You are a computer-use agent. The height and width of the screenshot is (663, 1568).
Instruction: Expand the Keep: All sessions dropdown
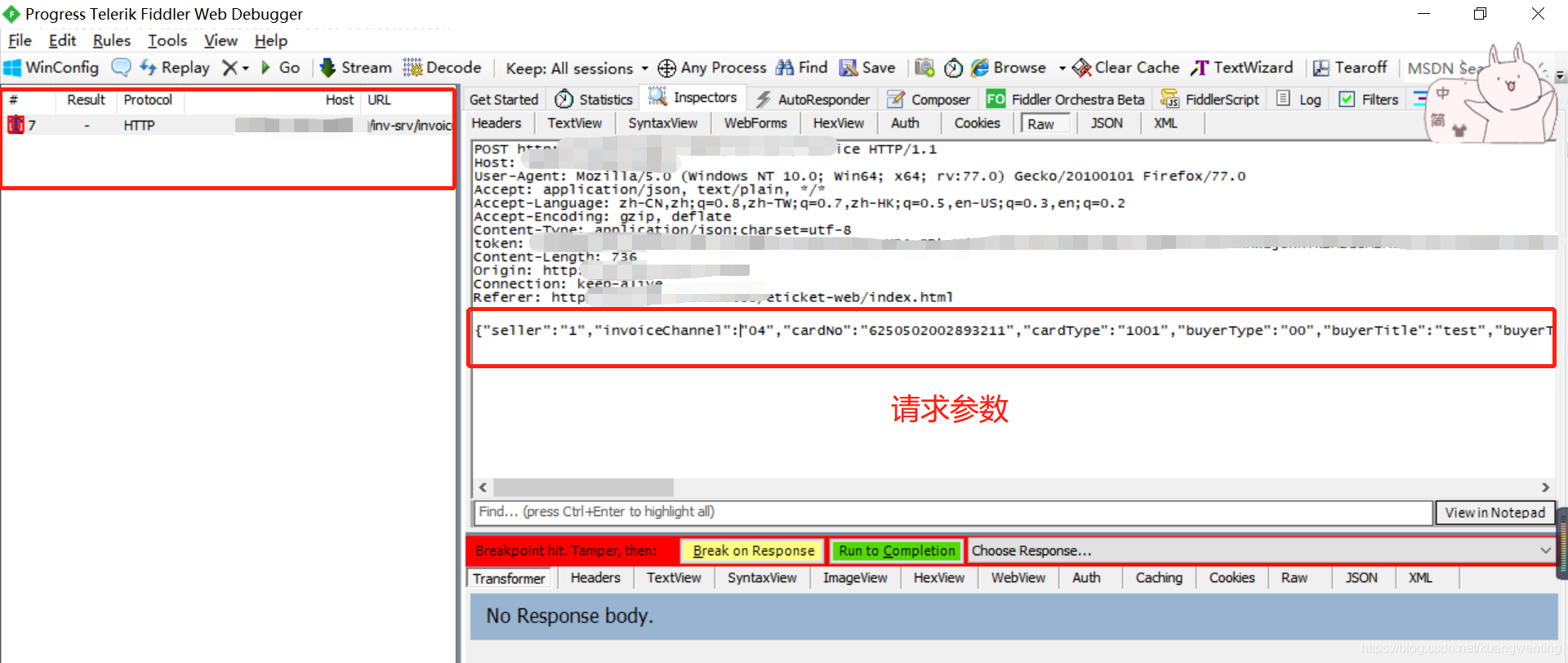(577, 68)
